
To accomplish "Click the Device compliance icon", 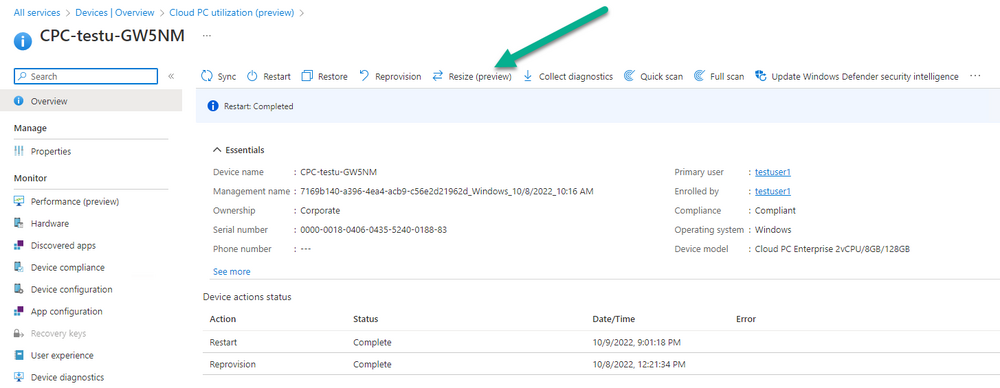I will pos(19,267).
